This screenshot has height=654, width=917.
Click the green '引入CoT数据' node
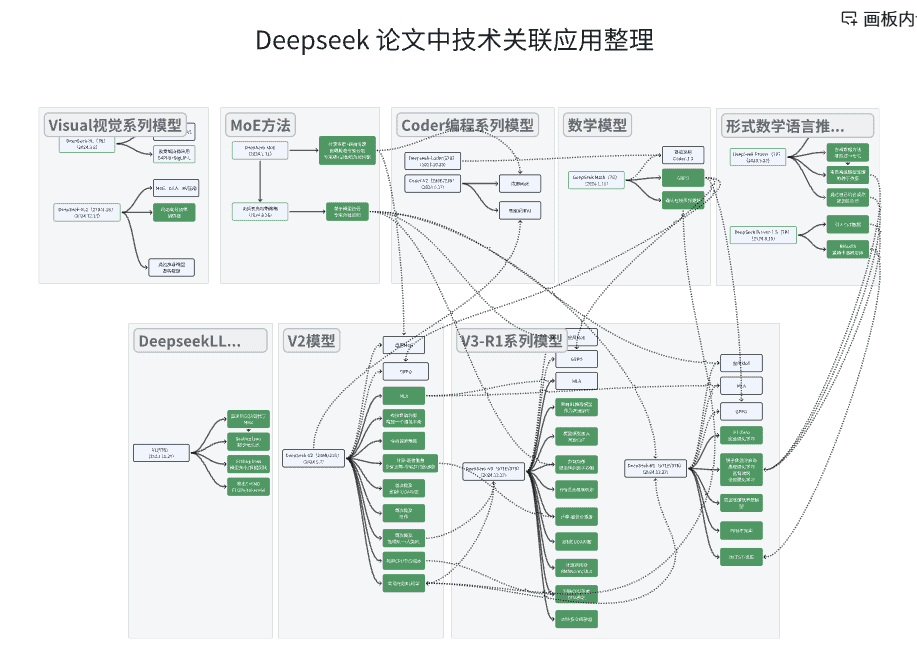click(x=847, y=224)
